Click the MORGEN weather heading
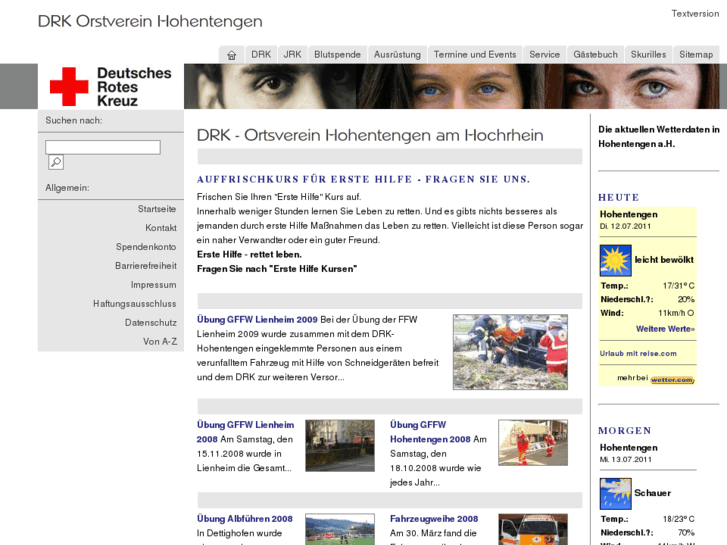 pos(625,431)
